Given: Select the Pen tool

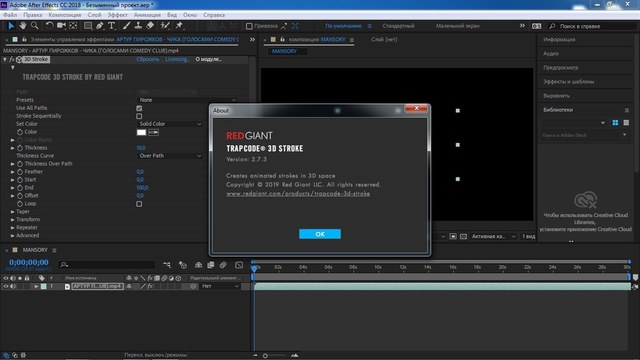Looking at the screenshot, I should pyautogui.click(x=100, y=26).
